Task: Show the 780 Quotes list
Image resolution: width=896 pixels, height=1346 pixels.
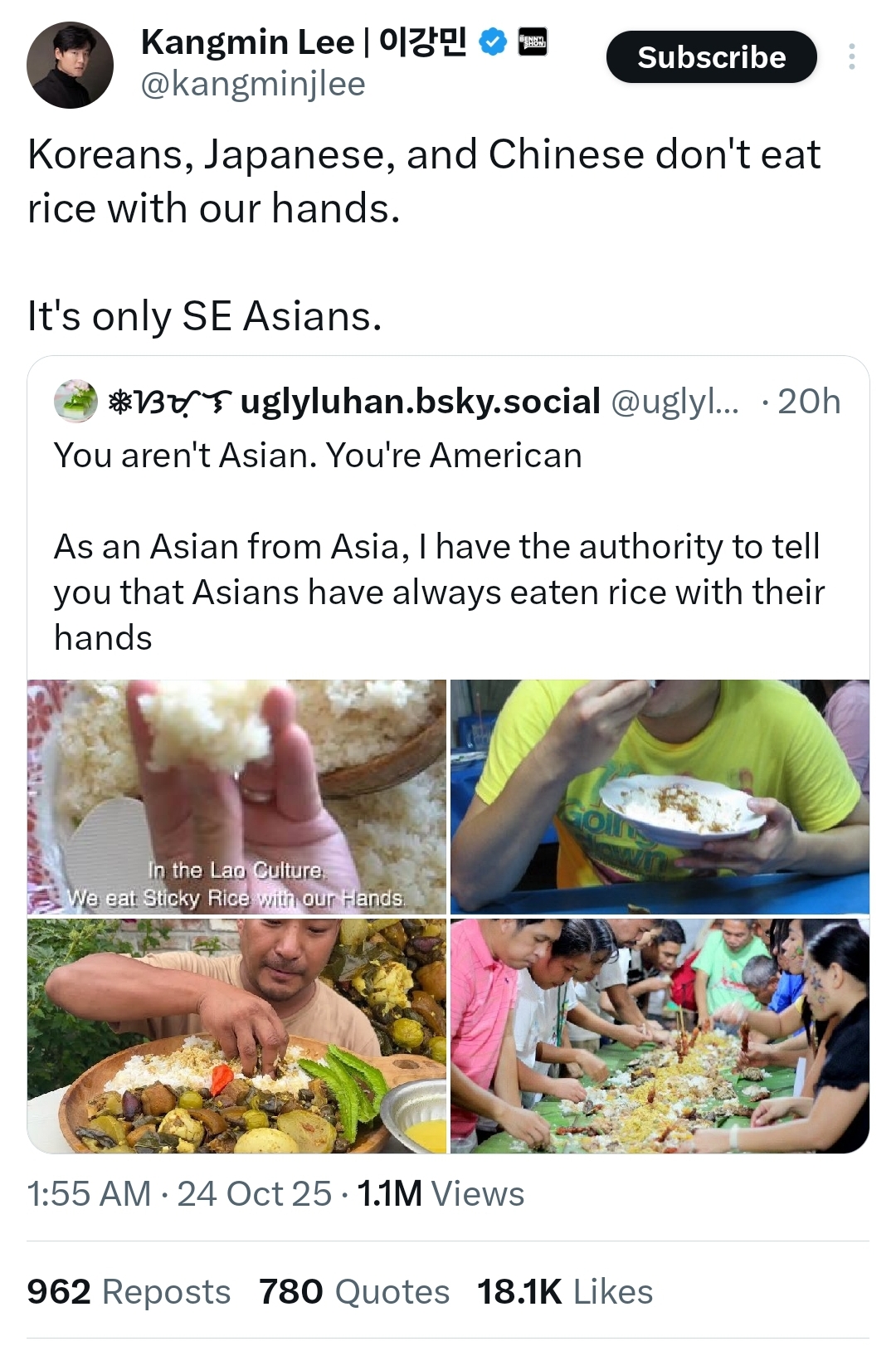Action: point(354,1292)
